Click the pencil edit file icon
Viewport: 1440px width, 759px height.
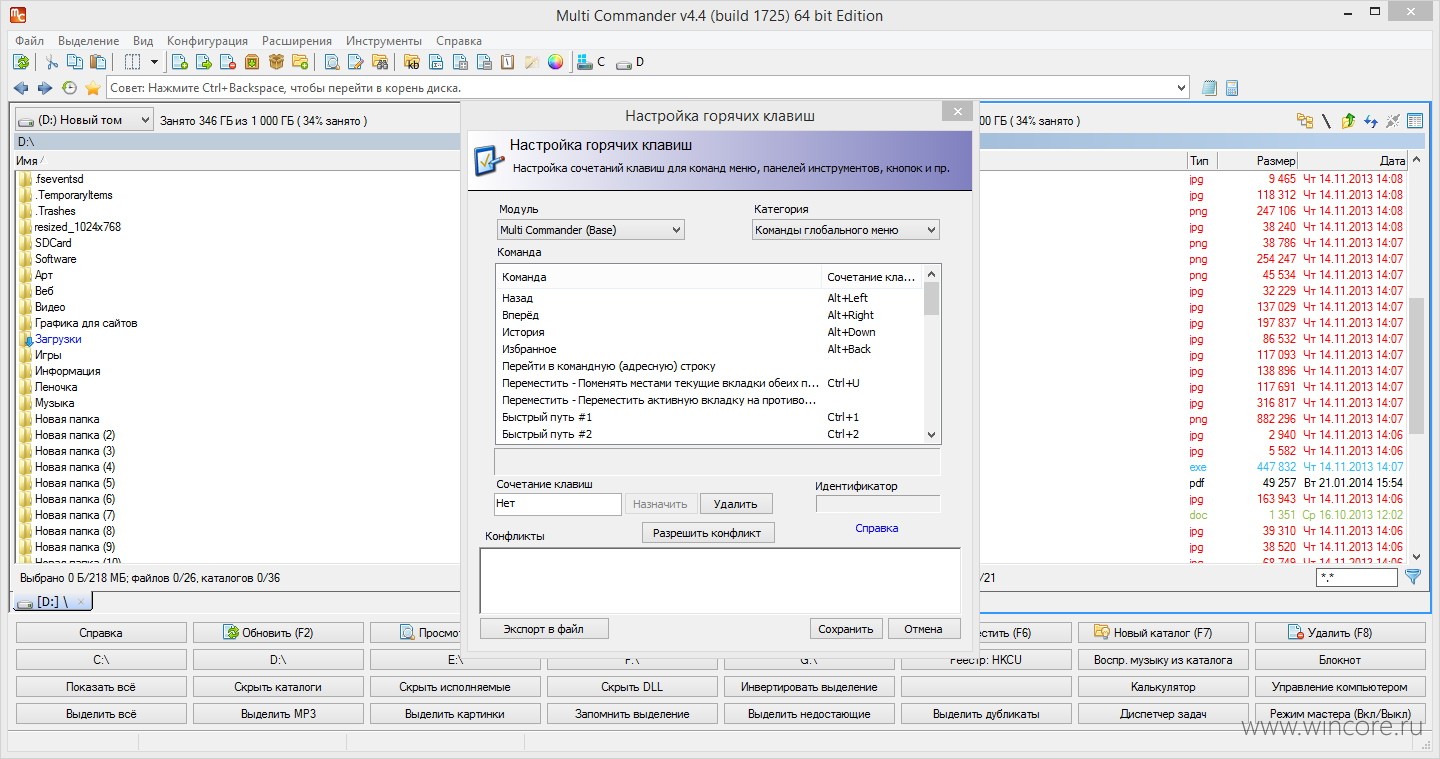tap(355, 62)
